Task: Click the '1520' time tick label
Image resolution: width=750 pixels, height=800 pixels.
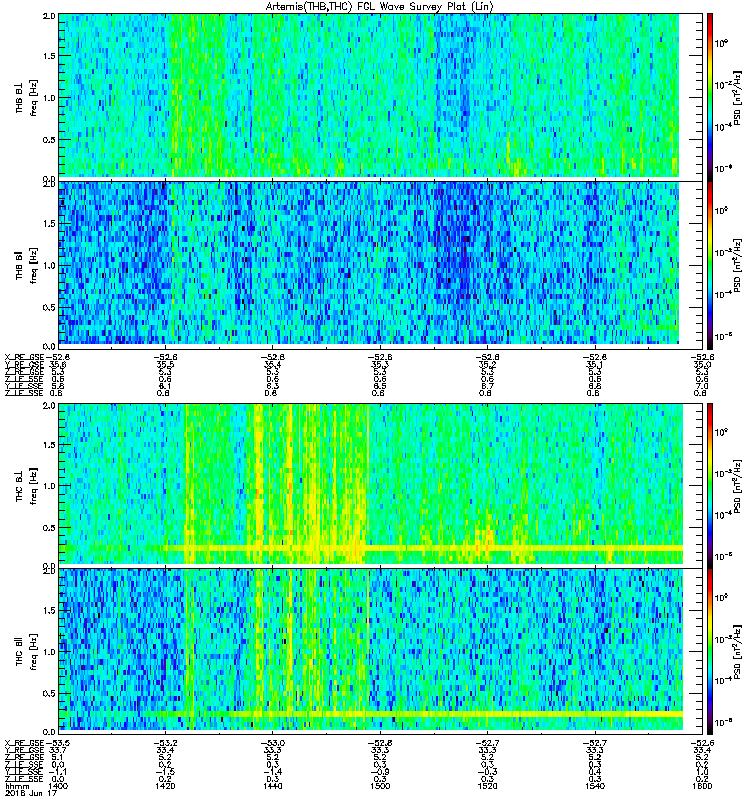Action: (x=487, y=786)
